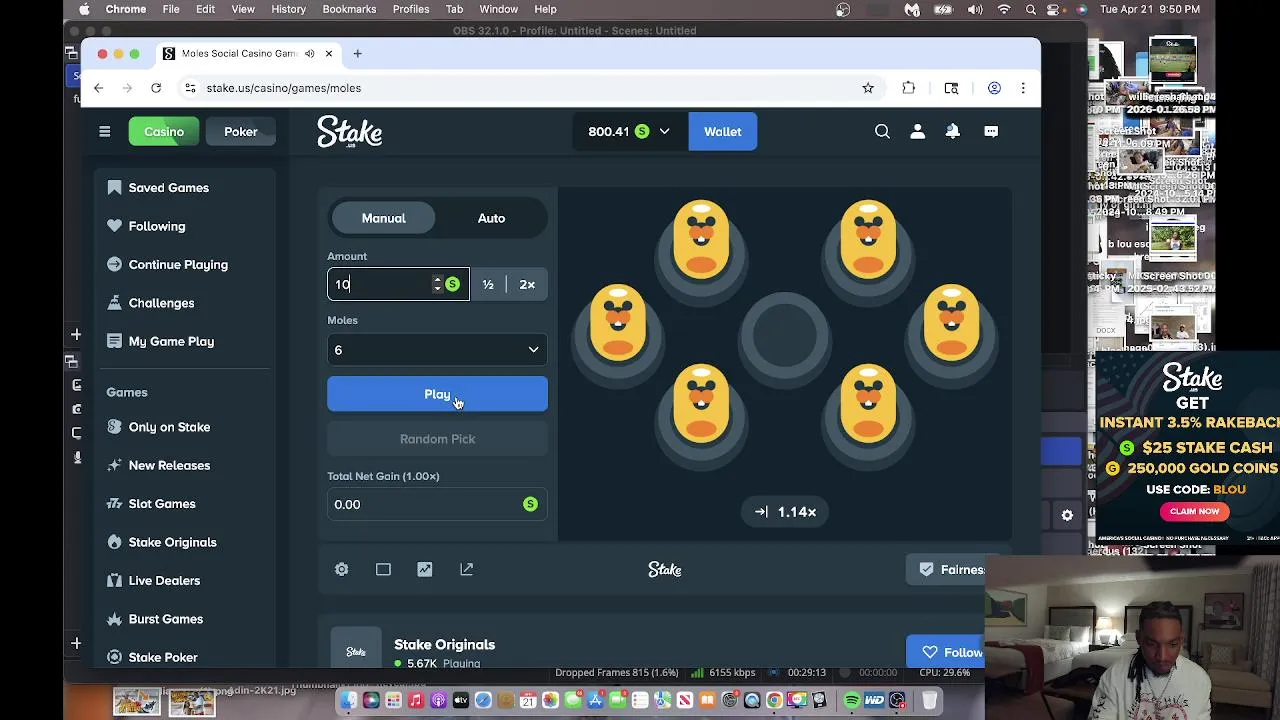
Task: Switch to Auto mode
Action: click(491, 218)
